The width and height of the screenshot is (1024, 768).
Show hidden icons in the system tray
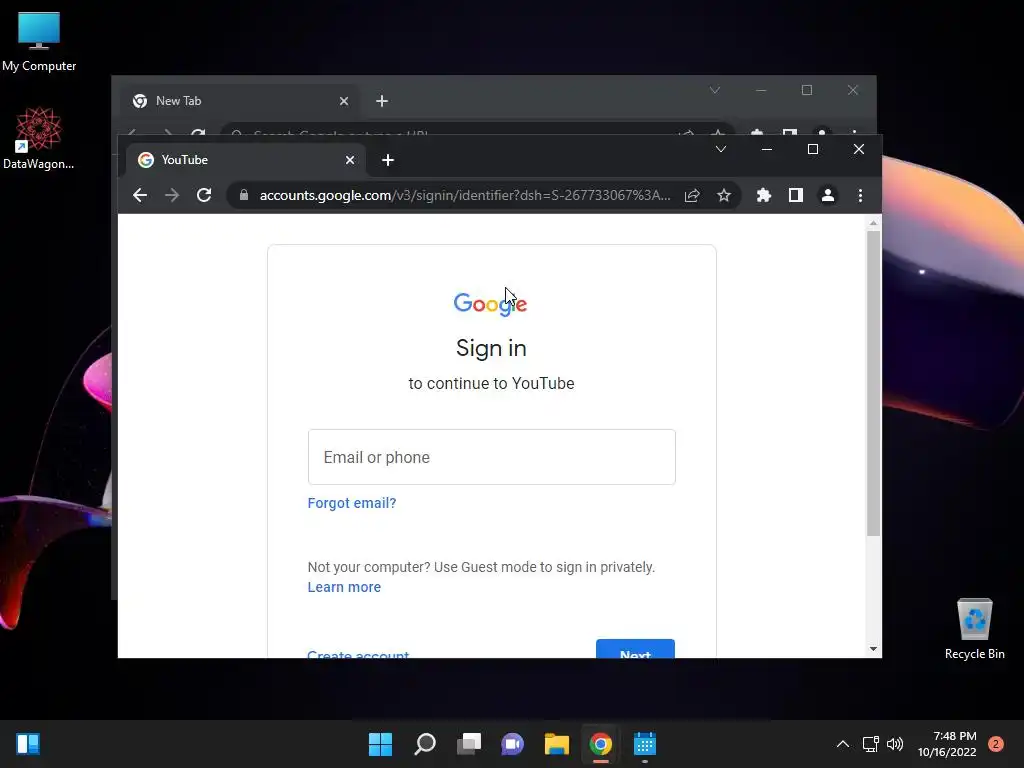[843, 744]
